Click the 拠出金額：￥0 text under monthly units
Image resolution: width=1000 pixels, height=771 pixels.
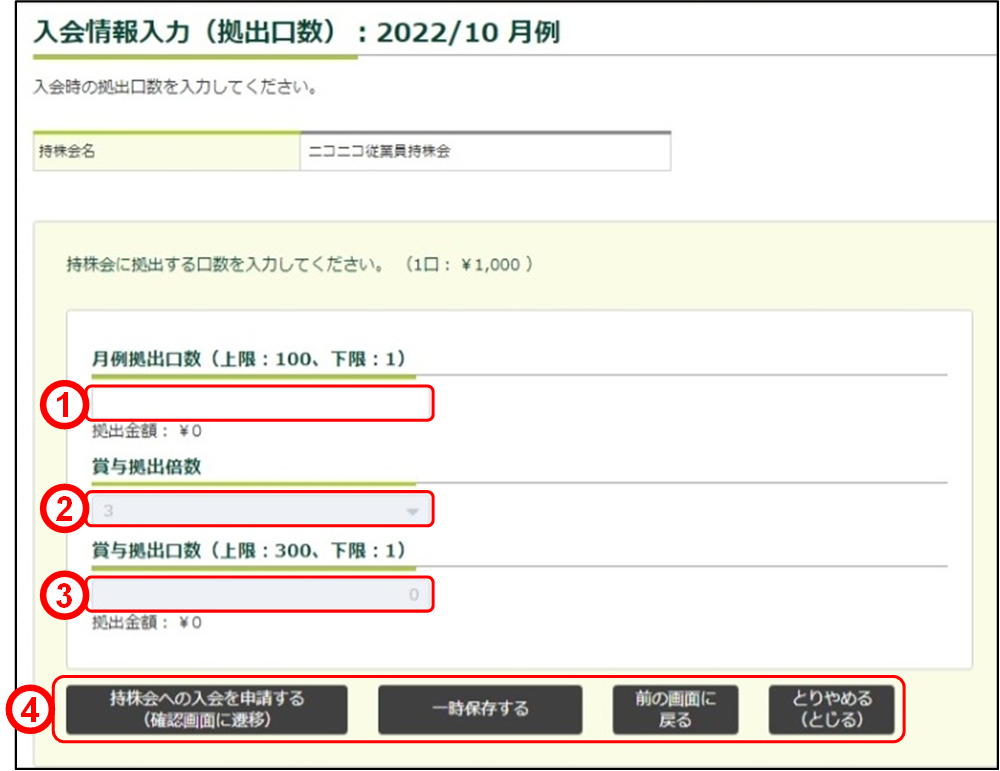145,429
